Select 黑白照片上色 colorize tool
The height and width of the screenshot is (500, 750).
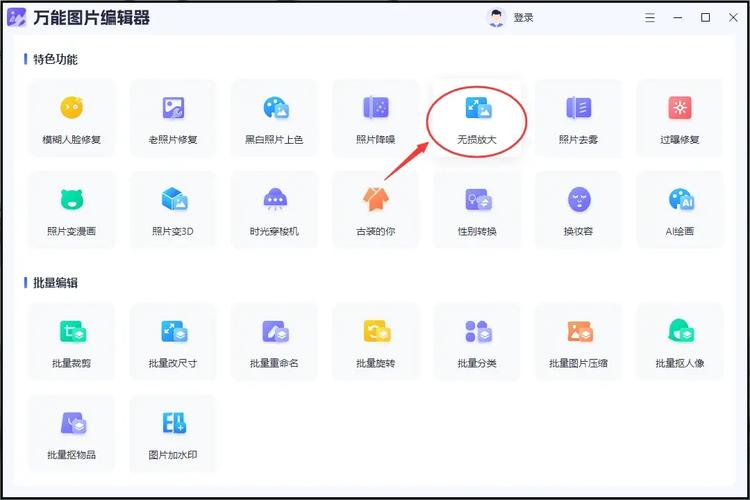click(x=274, y=118)
